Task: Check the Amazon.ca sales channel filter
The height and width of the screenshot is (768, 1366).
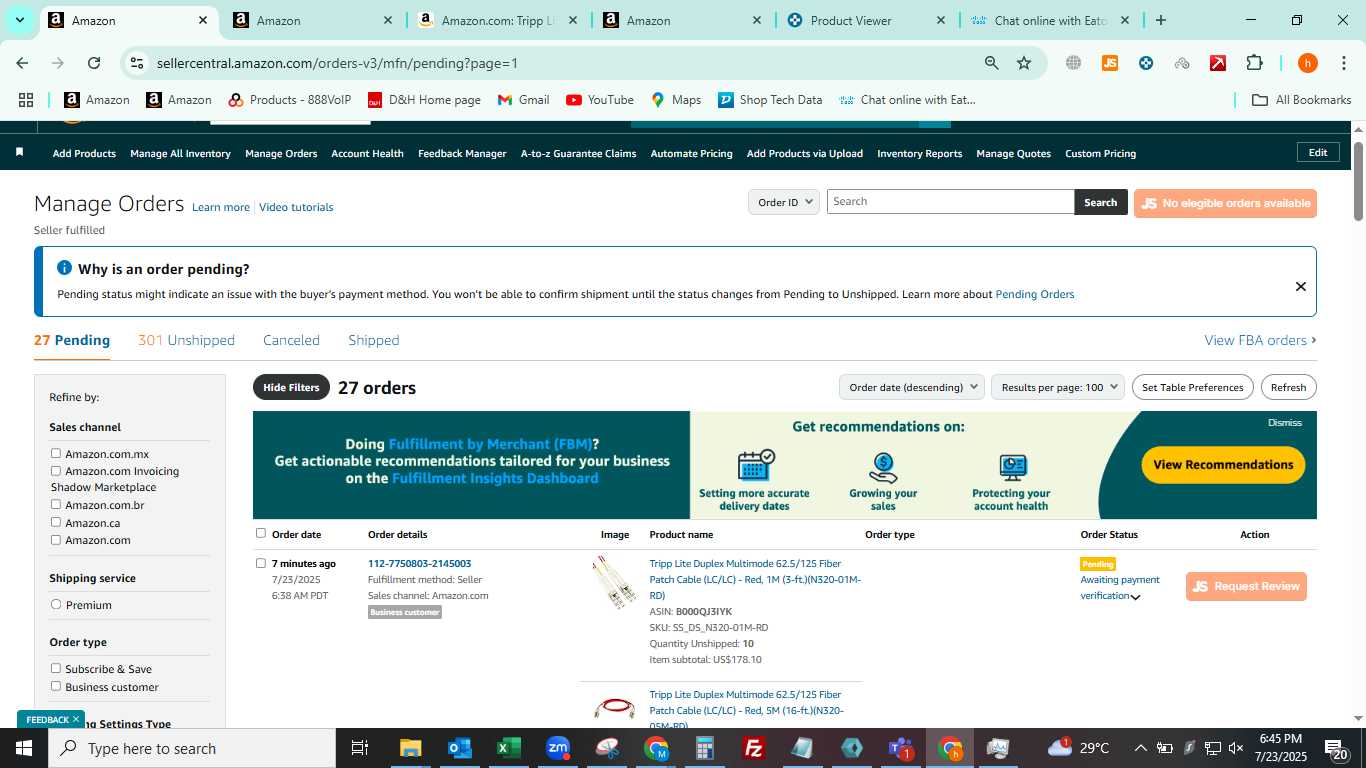Action: coord(56,522)
